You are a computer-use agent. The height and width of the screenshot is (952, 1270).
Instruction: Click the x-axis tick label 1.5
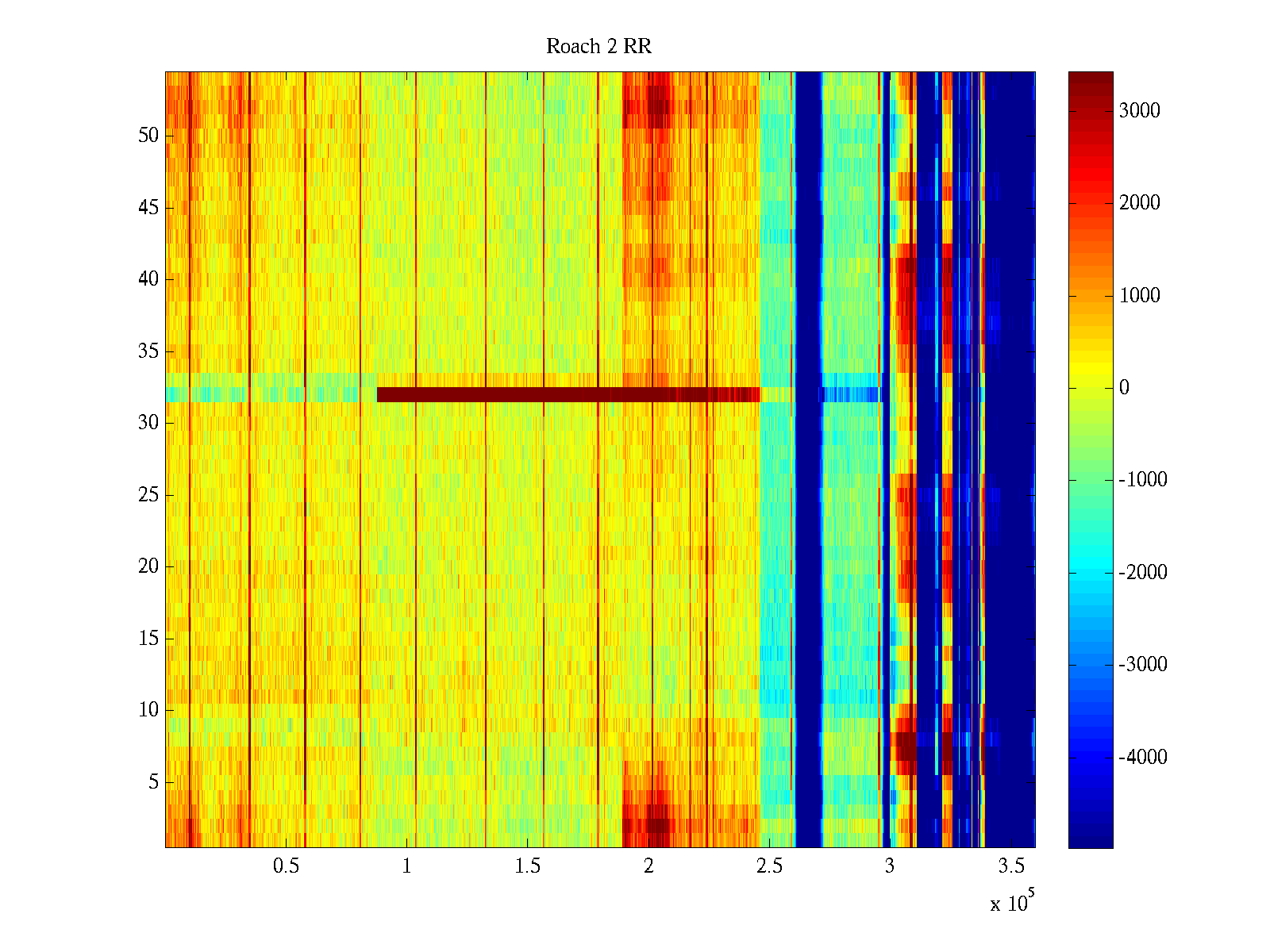click(x=527, y=866)
